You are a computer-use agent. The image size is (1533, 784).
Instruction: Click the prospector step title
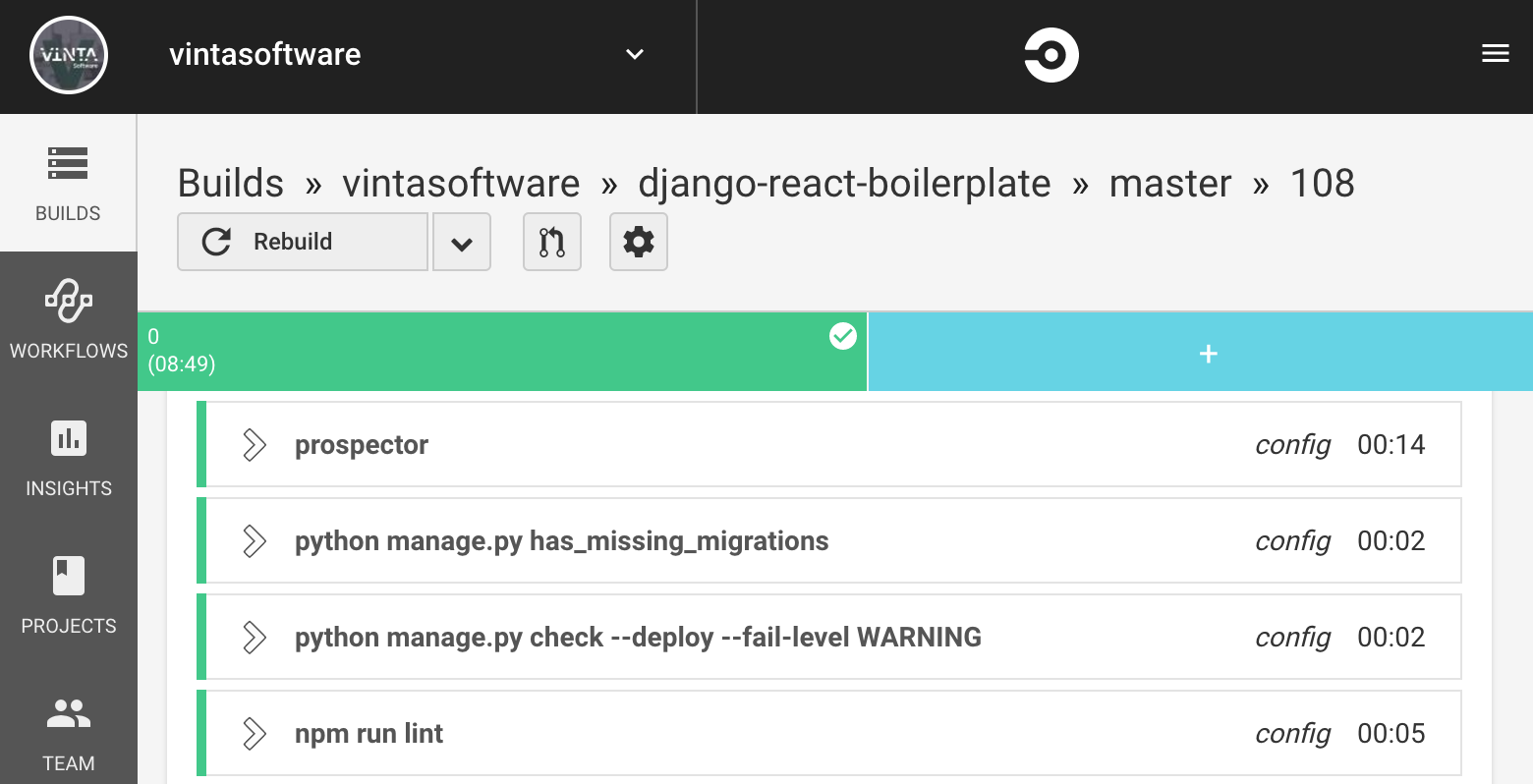point(362,445)
